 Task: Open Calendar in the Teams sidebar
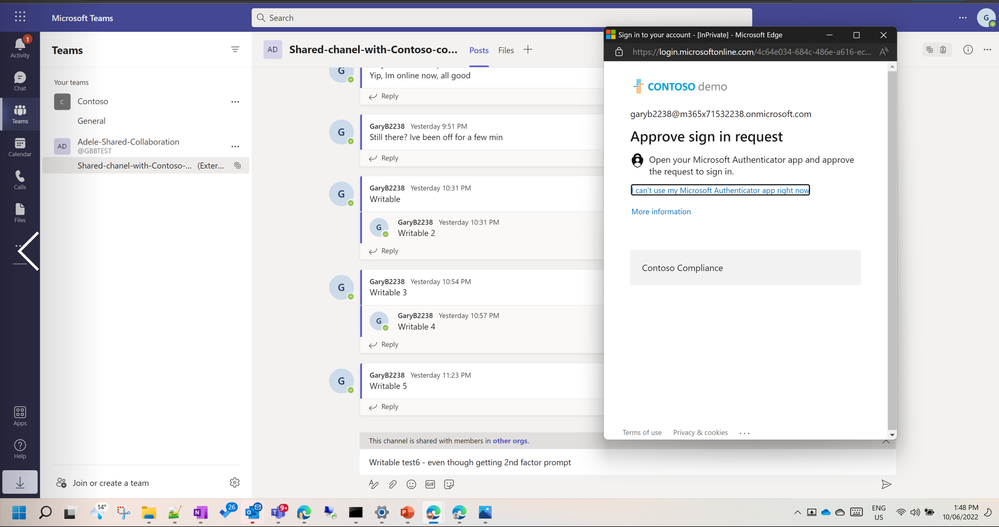pos(20,147)
